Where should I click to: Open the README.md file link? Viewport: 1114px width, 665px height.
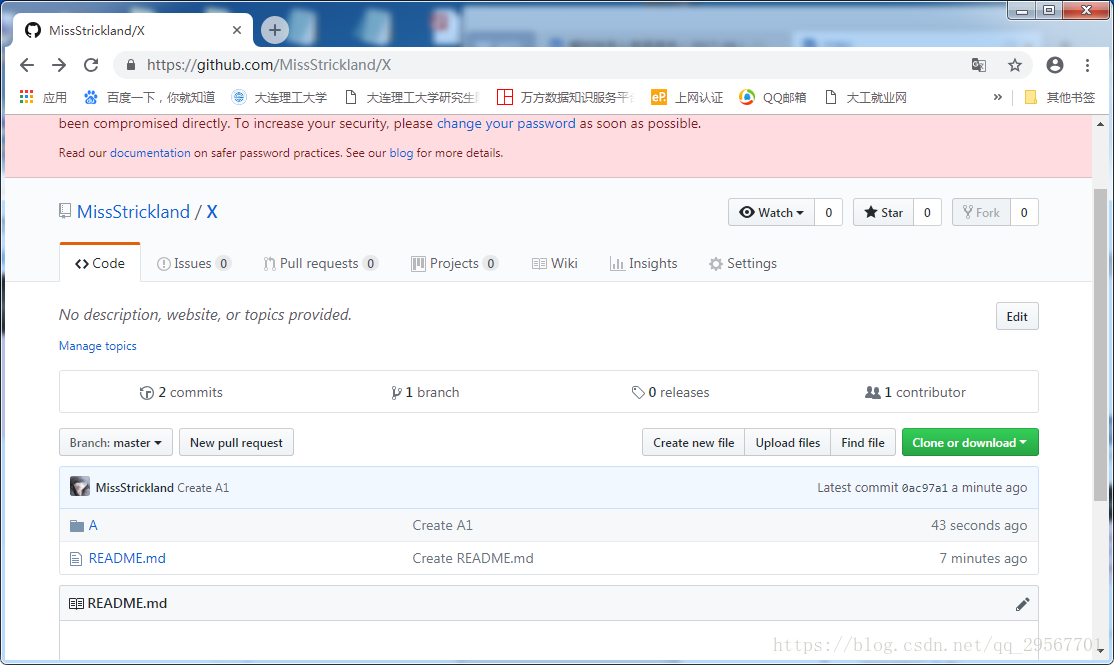coord(127,558)
